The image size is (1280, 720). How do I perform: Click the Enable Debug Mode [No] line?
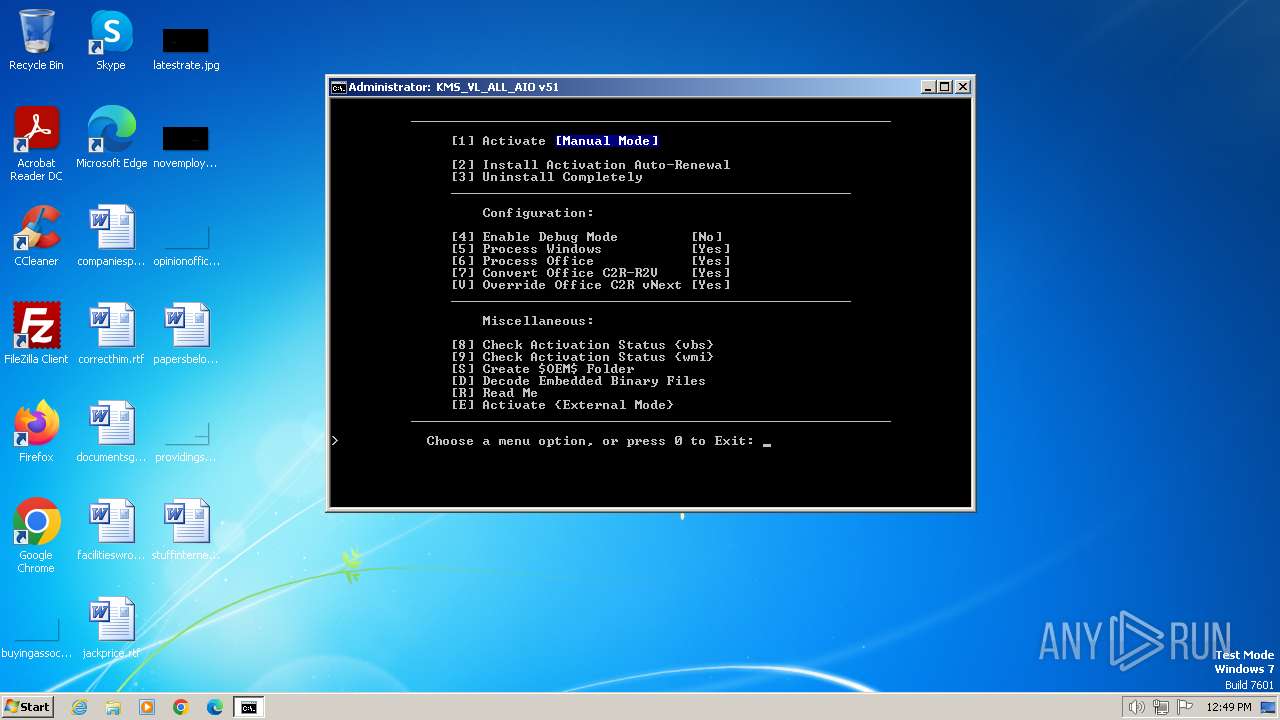(587, 237)
